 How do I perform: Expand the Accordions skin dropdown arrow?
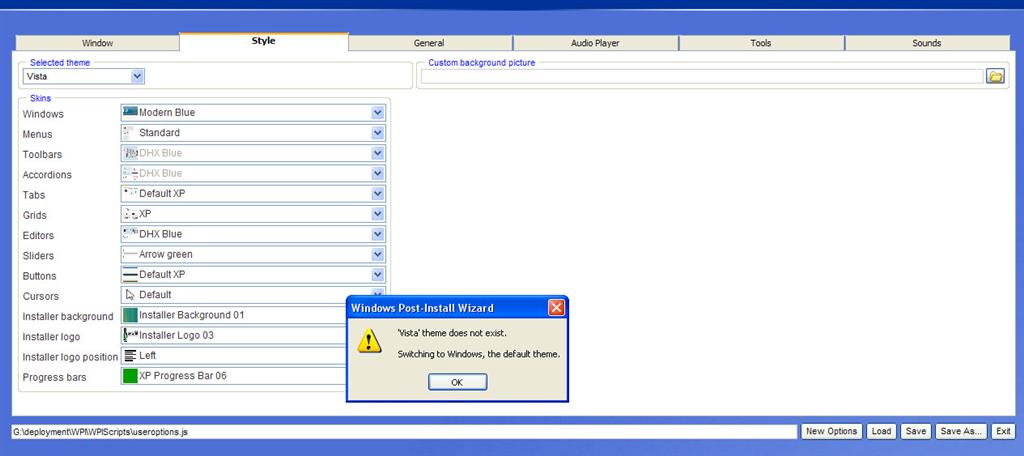point(377,173)
